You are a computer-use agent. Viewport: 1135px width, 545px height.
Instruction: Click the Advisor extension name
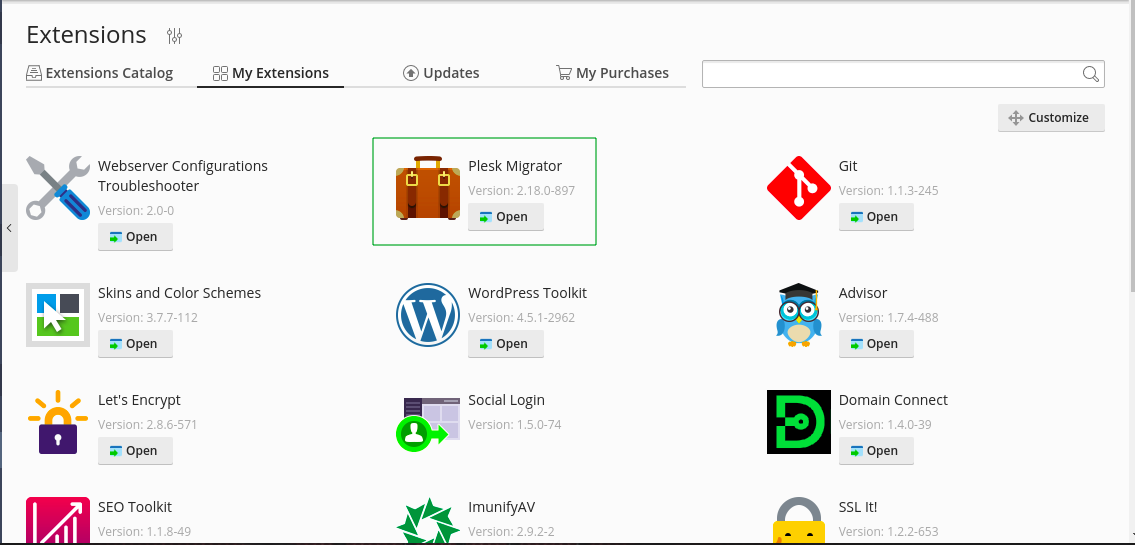pyautogui.click(x=863, y=293)
